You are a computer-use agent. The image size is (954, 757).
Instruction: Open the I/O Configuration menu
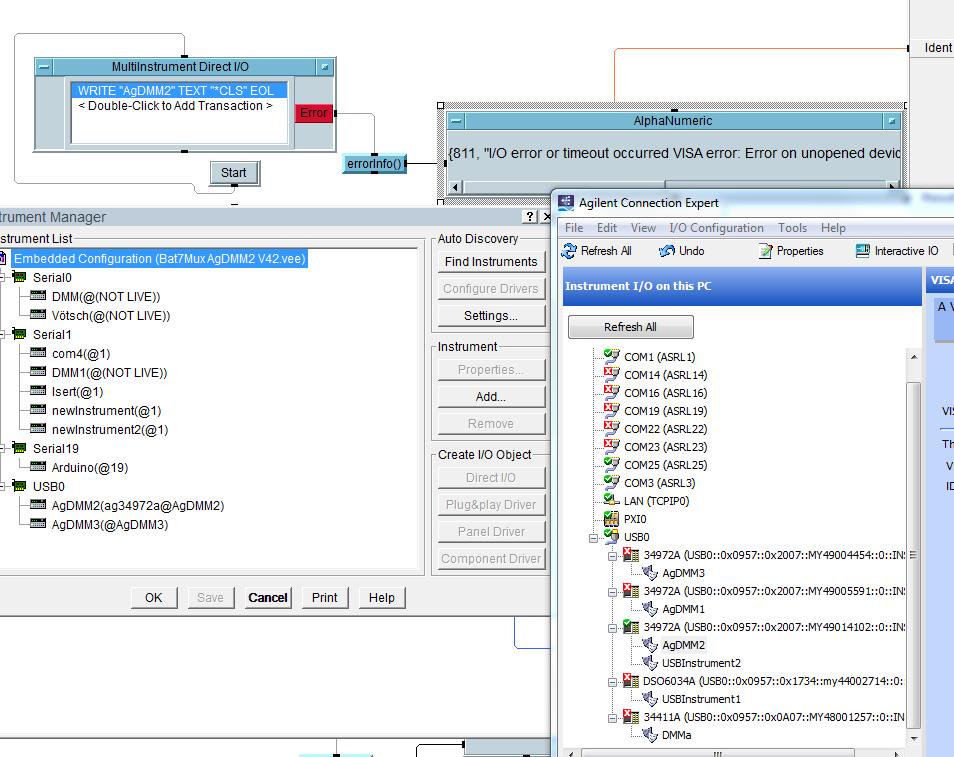(716, 228)
